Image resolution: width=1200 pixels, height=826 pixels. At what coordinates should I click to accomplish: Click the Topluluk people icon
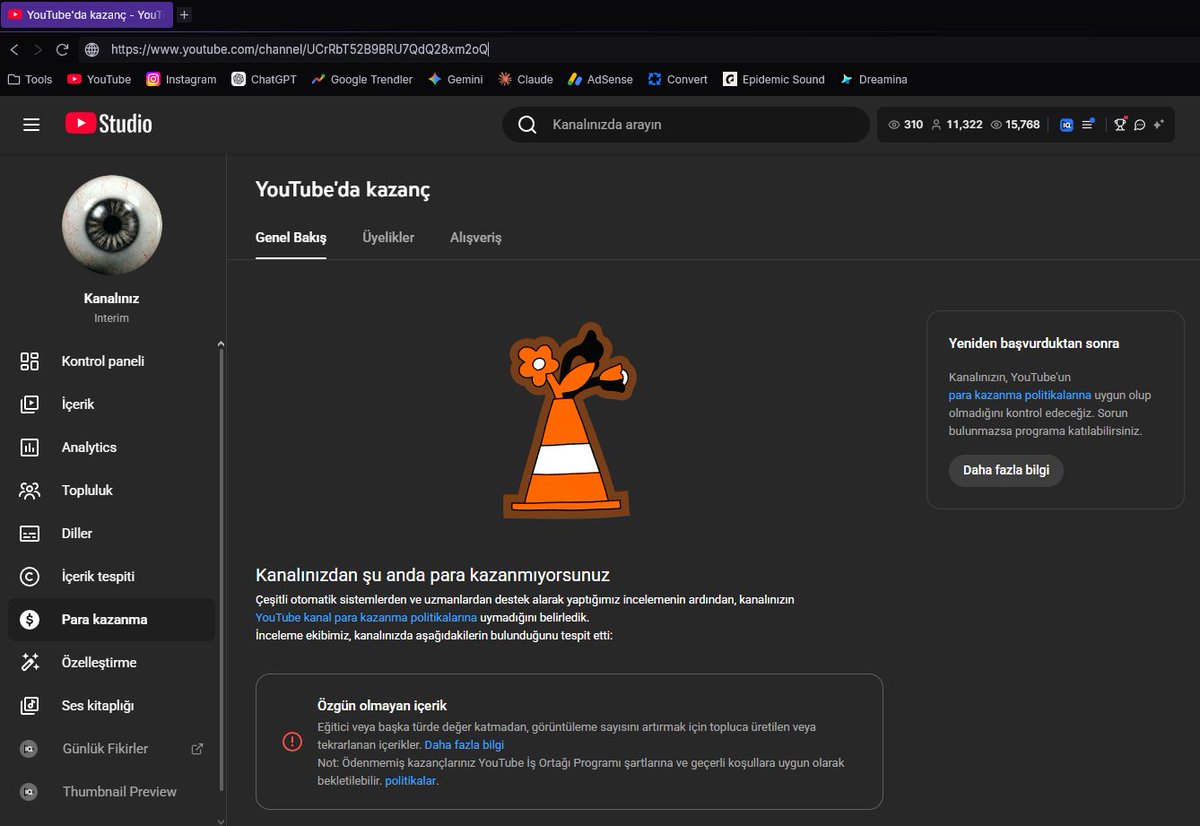click(30, 490)
